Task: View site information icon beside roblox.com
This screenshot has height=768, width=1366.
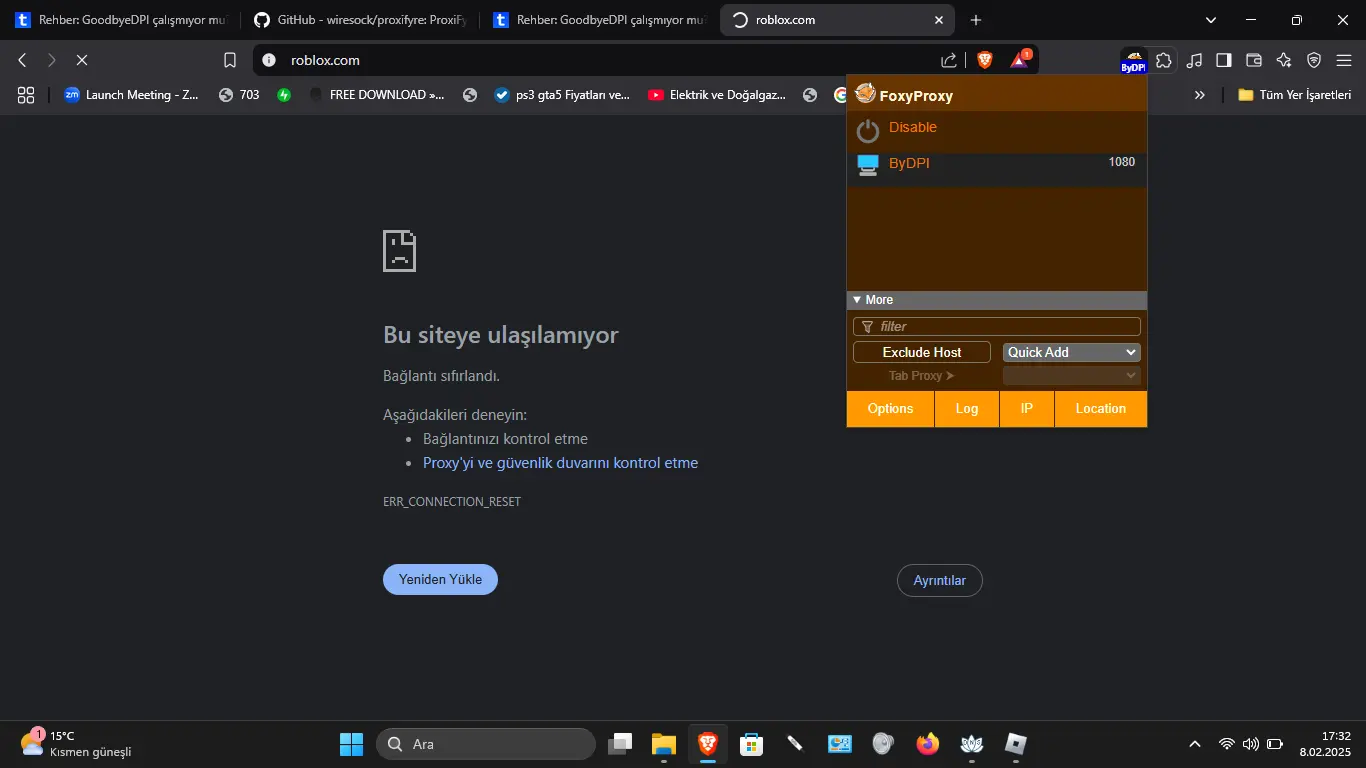Action: point(268,60)
